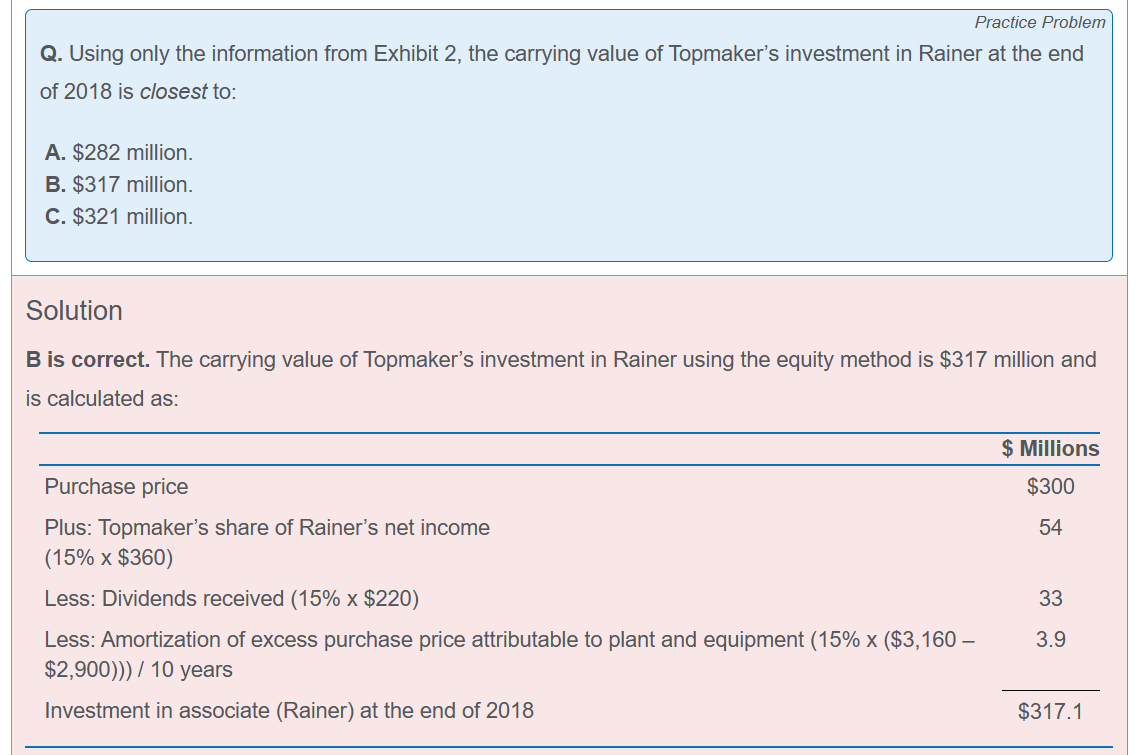The height and width of the screenshot is (755, 1137).
Task: Choose answer B, $317 million
Action: pyautogui.click(x=119, y=185)
